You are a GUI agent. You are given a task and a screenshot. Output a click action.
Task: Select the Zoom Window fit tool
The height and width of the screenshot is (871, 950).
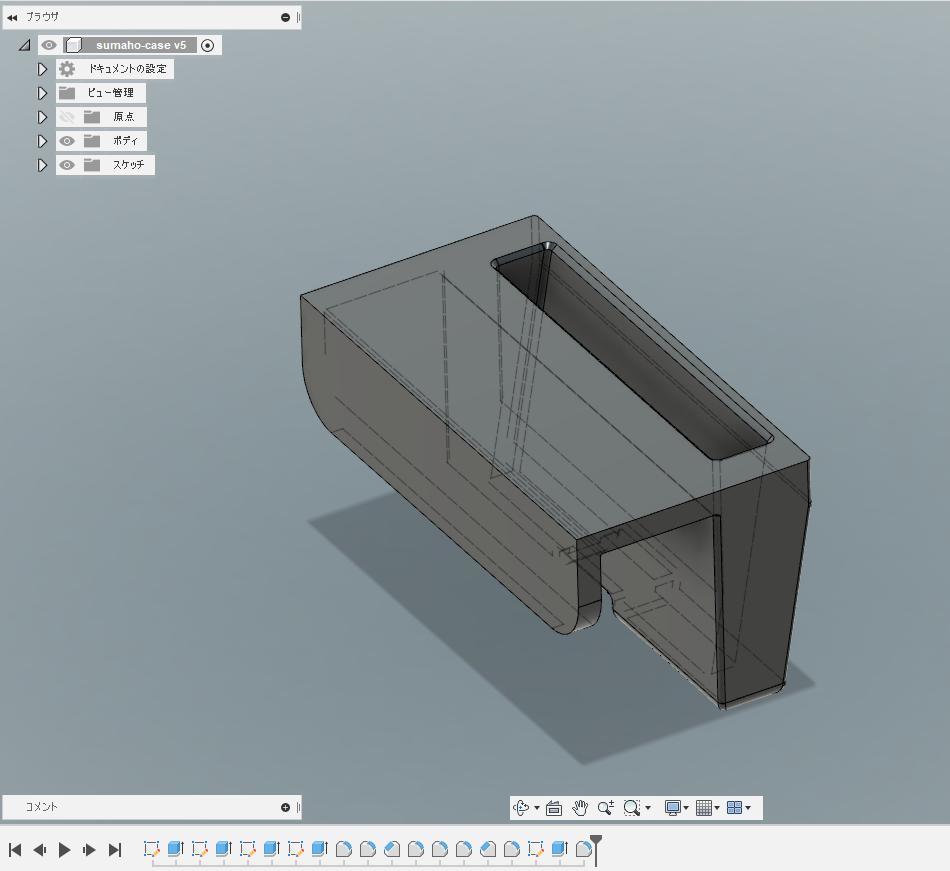(632, 807)
